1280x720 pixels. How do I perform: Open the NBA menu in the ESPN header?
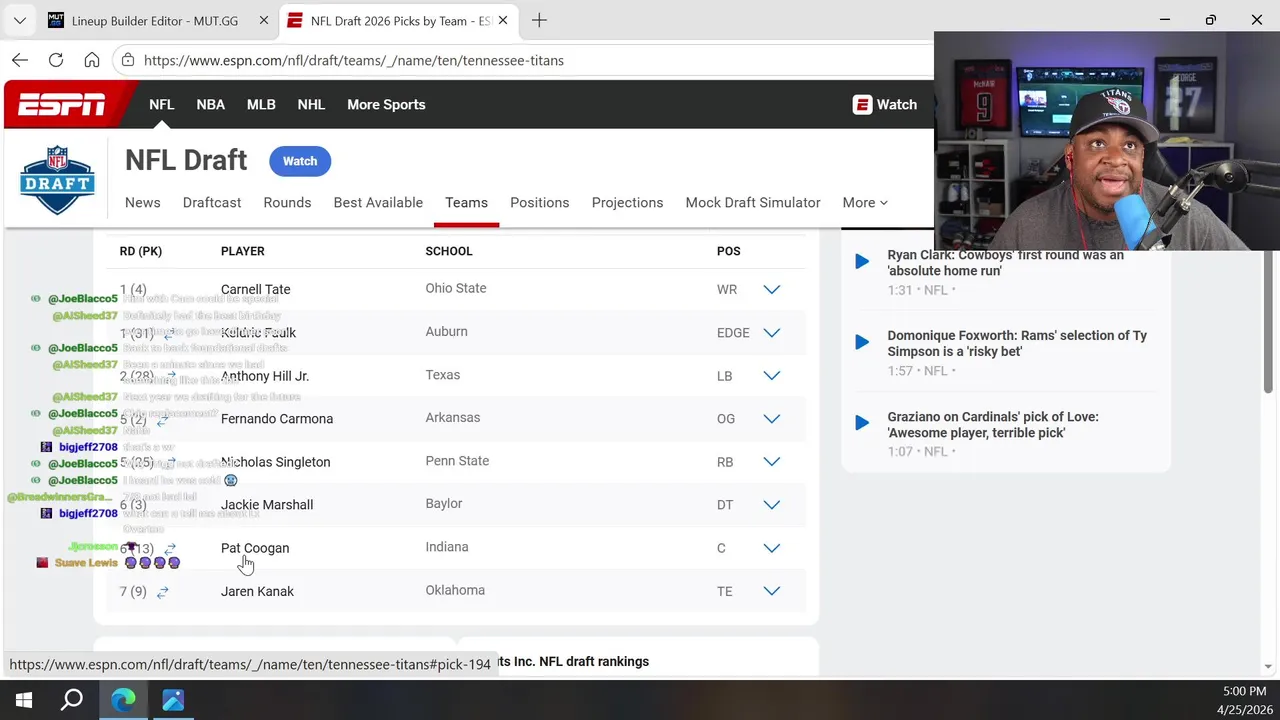click(210, 104)
